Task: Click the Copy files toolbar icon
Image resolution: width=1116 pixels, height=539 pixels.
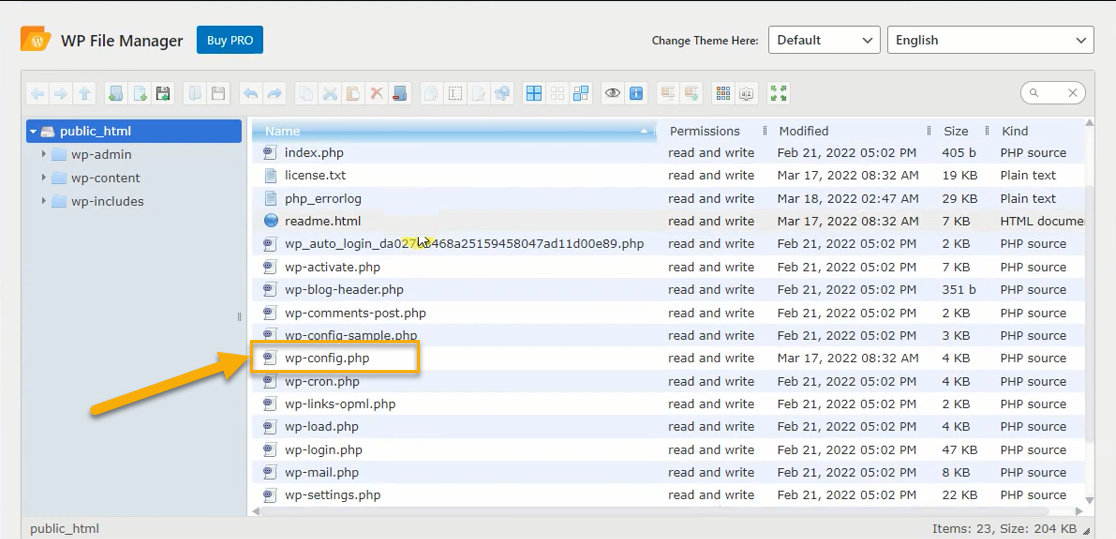Action: pos(306,93)
